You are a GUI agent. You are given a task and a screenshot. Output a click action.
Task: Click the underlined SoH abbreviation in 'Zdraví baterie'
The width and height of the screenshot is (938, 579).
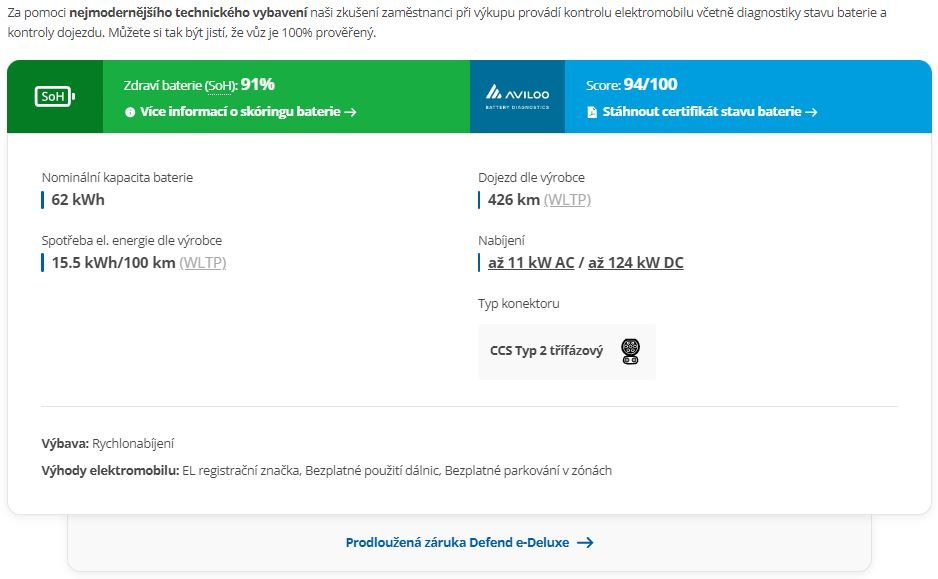tap(218, 86)
